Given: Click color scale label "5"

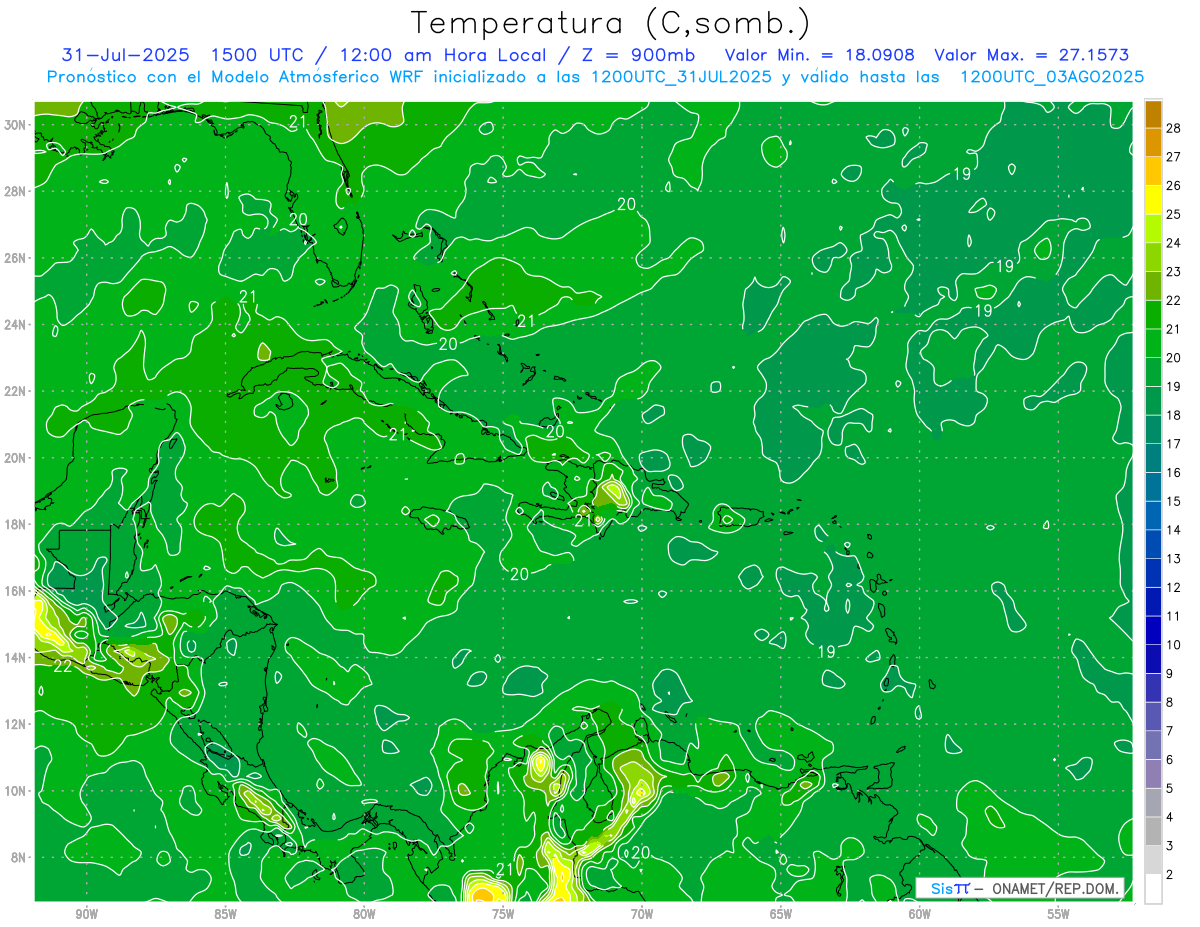Looking at the screenshot, I should [1170, 789].
